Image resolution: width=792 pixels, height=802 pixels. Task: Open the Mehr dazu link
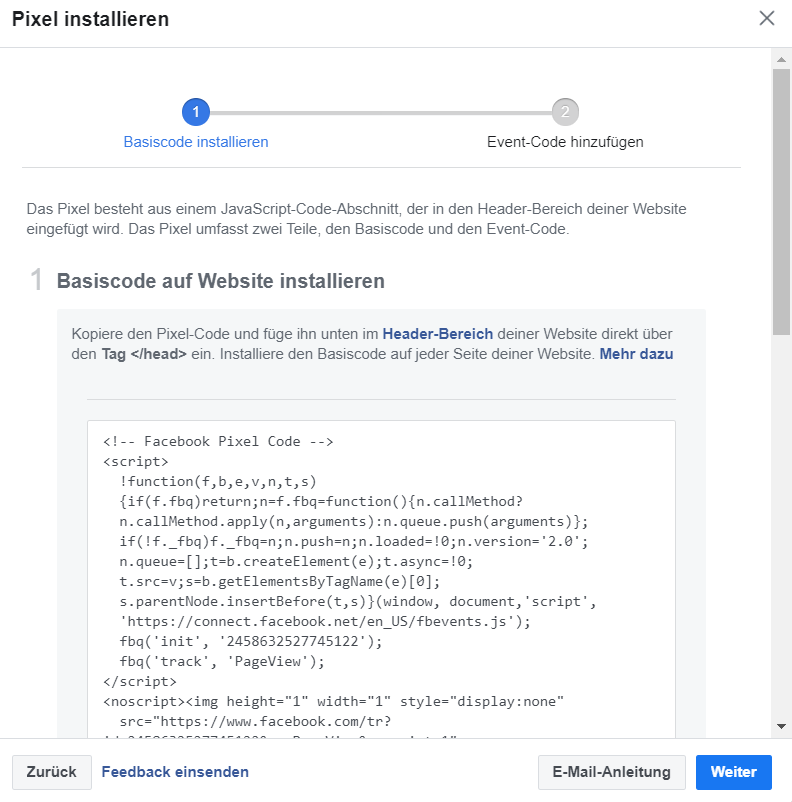[636, 354]
